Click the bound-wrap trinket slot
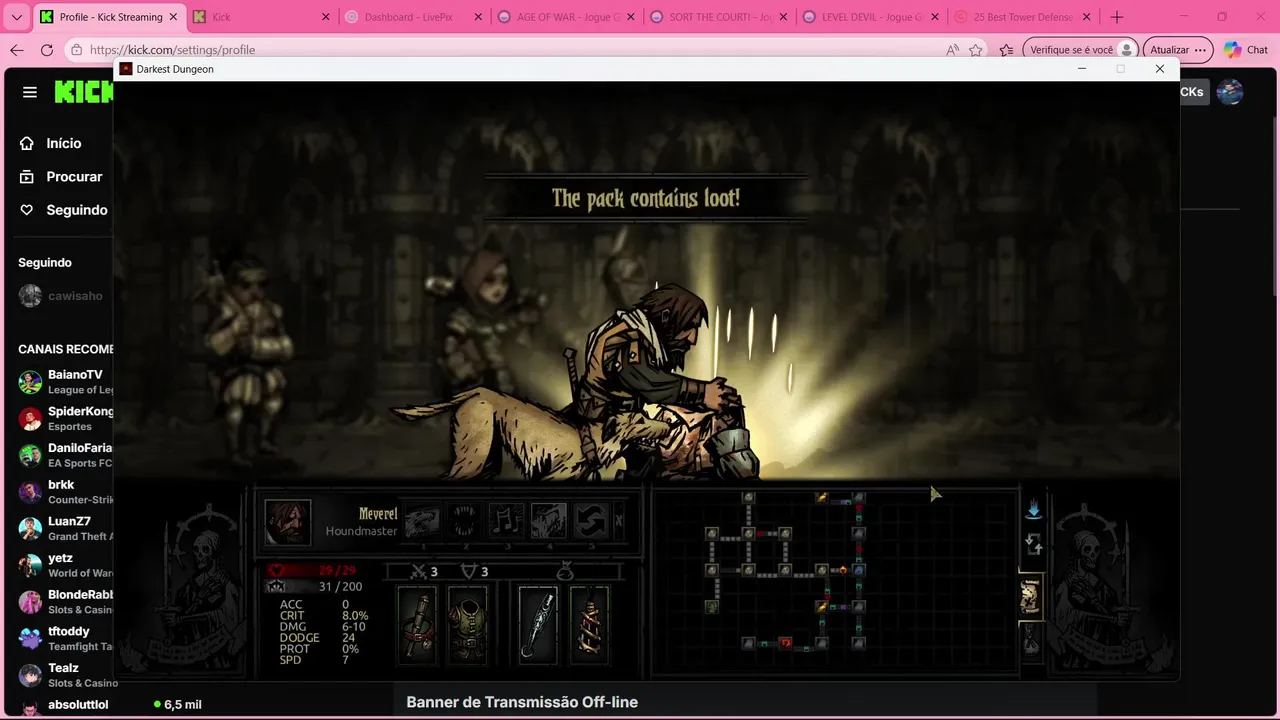The width and height of the screenshot is (1280, 720). (589, 625)
